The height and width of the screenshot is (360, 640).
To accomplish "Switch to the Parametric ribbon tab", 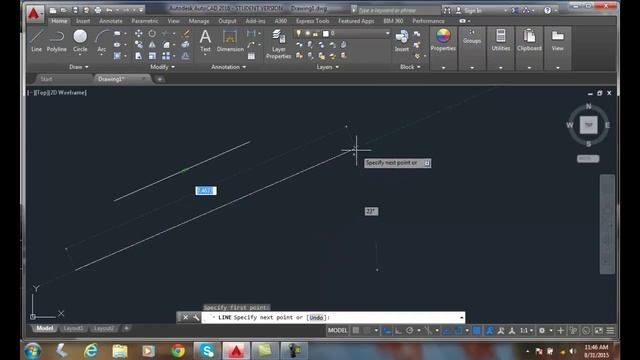I will pos(145,21).
